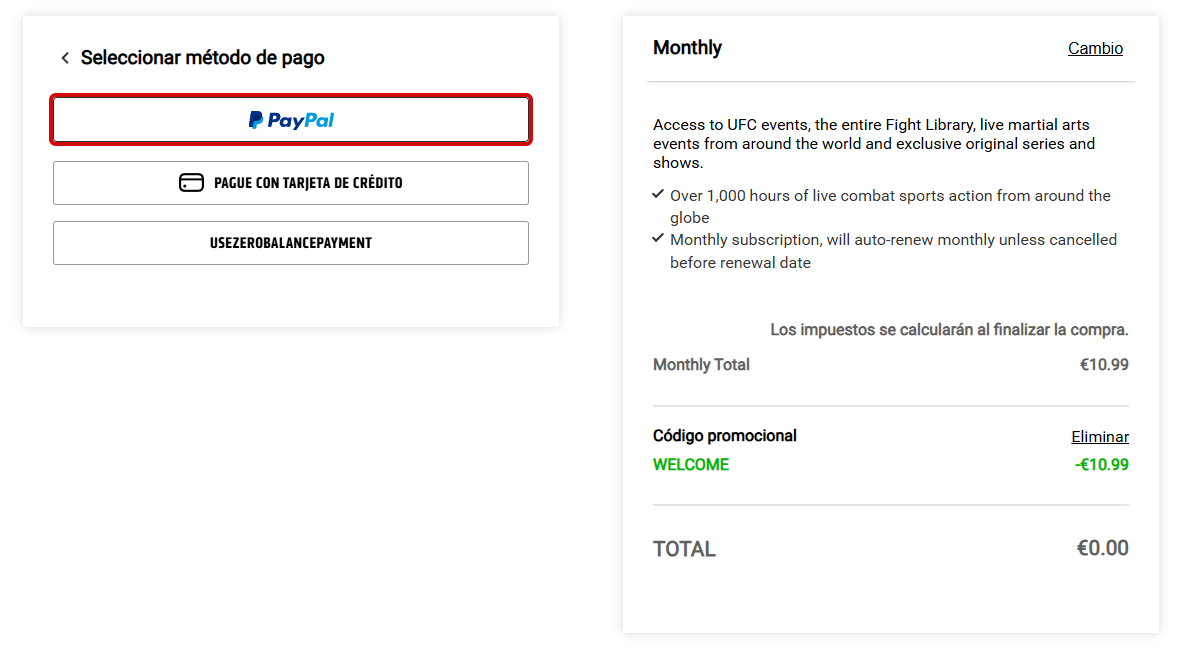Screen dimensions: 1186x649
Task: Click the green WELCOME promo code
Action: coord(691,464)
